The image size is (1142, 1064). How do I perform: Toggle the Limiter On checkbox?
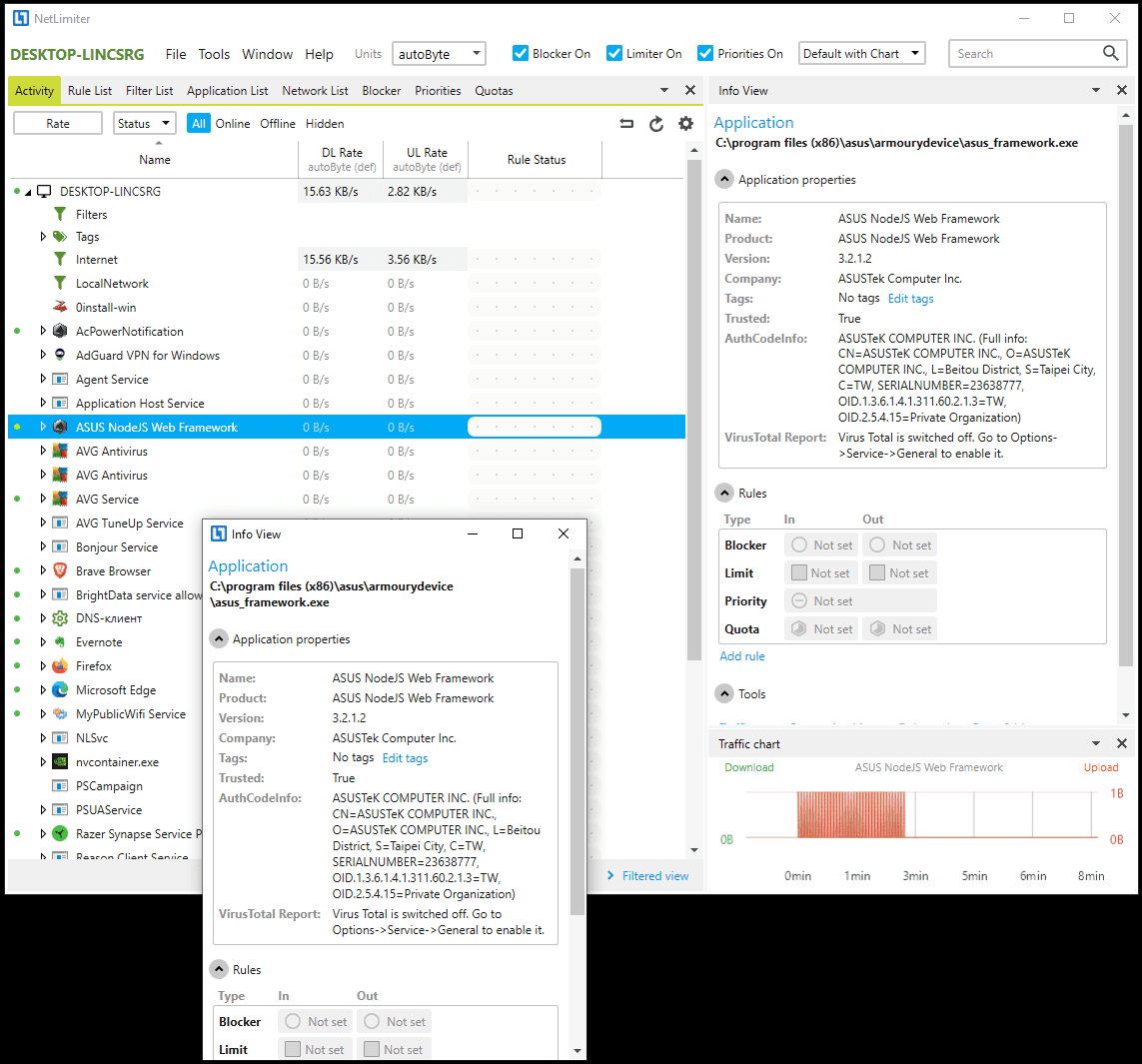614,53
